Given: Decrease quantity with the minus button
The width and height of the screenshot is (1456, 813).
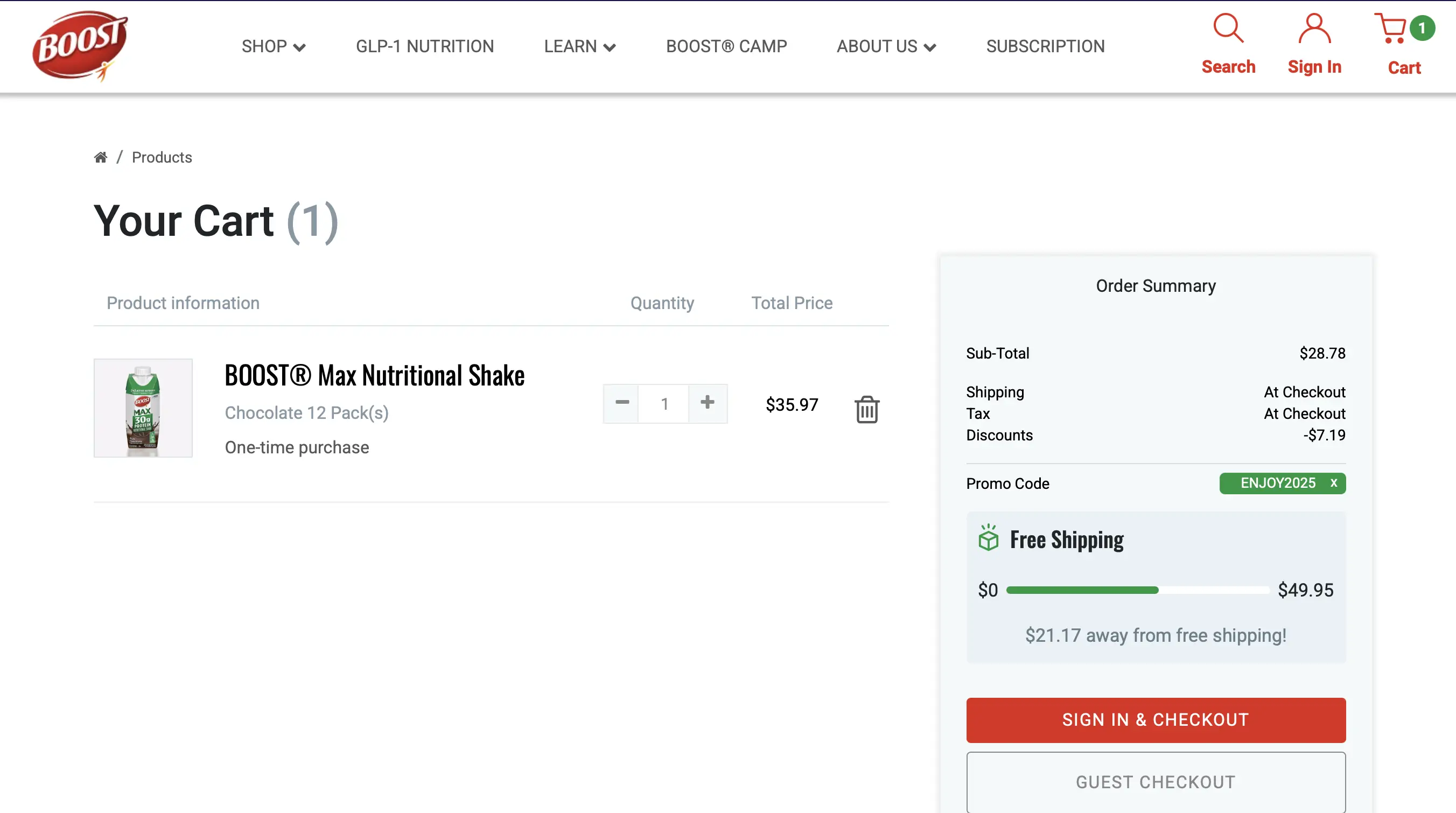Looking at the screenshot, I should point(622,403).
